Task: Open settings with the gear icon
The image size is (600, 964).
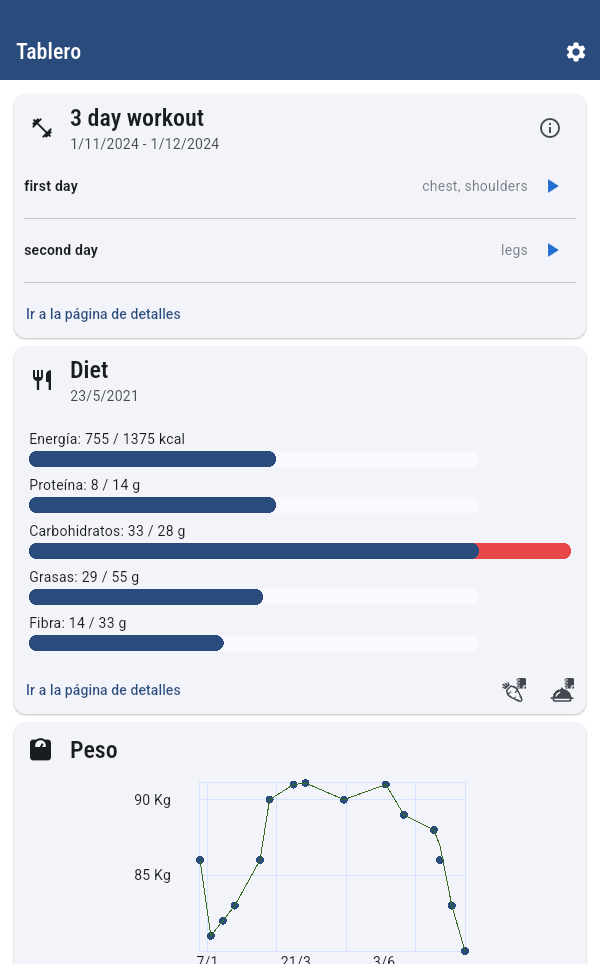Action: click(x=576, y=52)
